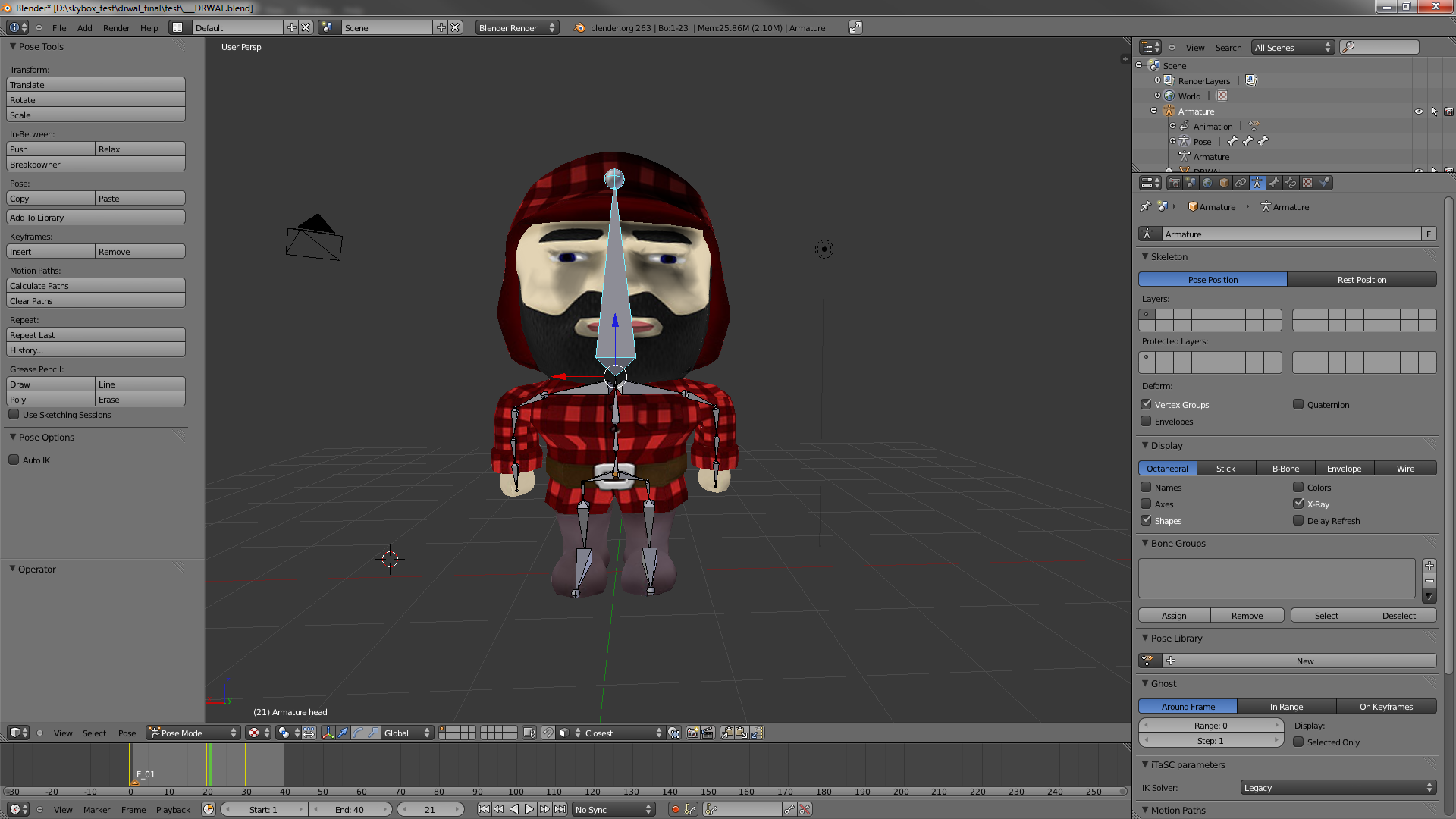Open the Render menu

pos(116,27)
